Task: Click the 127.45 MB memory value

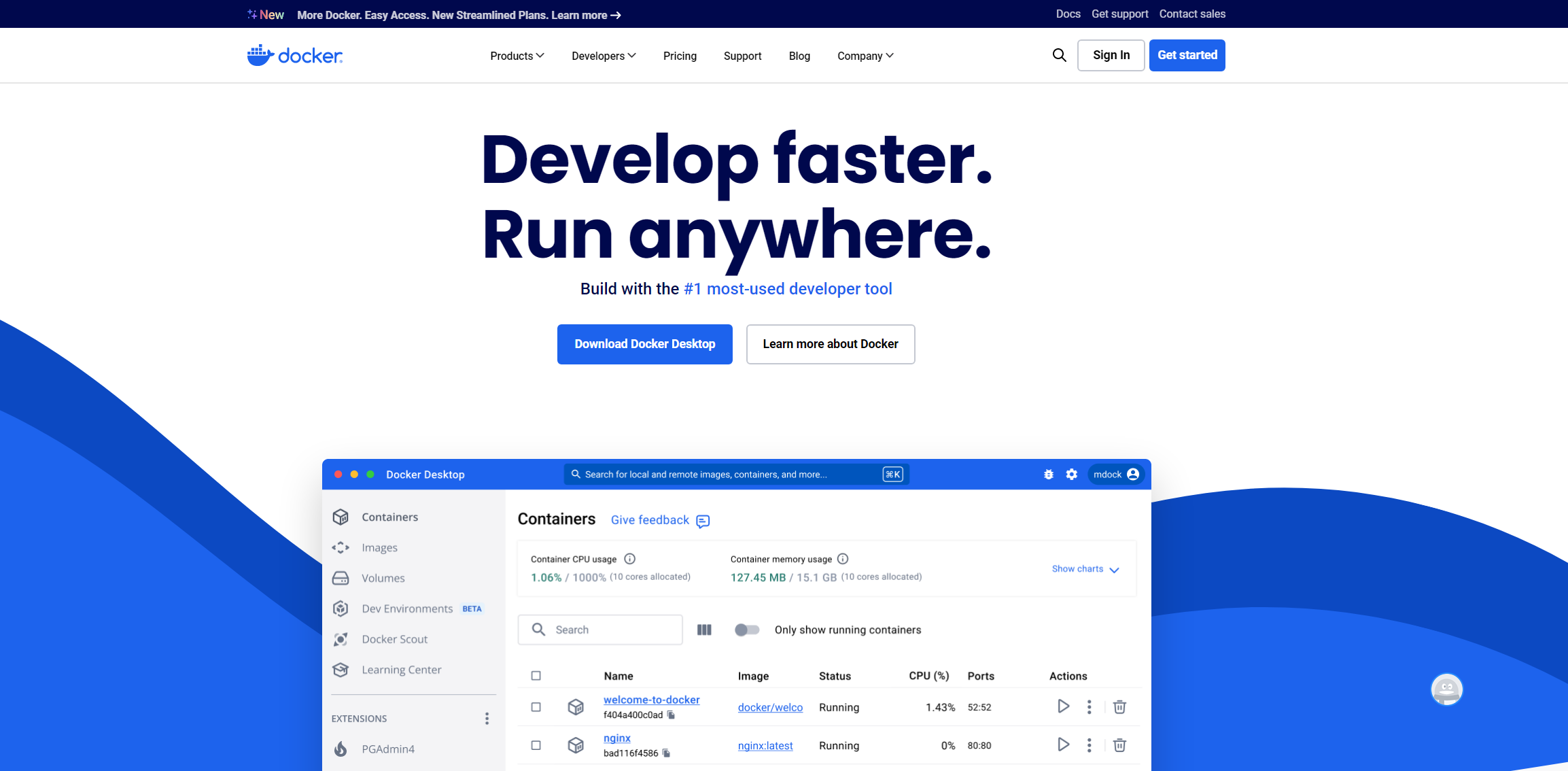Action: (x=758, y=577)
